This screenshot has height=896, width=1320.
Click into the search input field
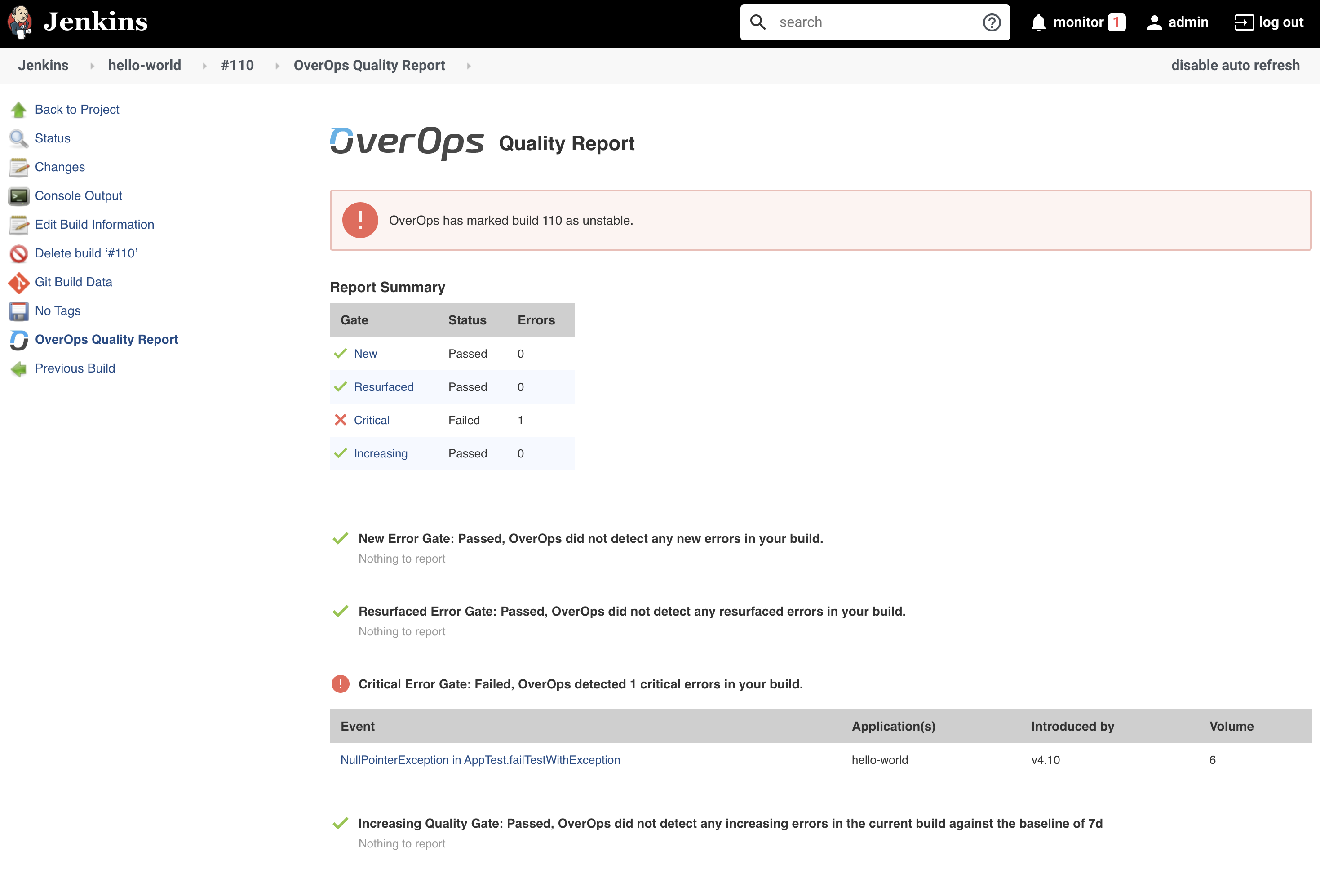pyautogui.click(x=875, y=22)
